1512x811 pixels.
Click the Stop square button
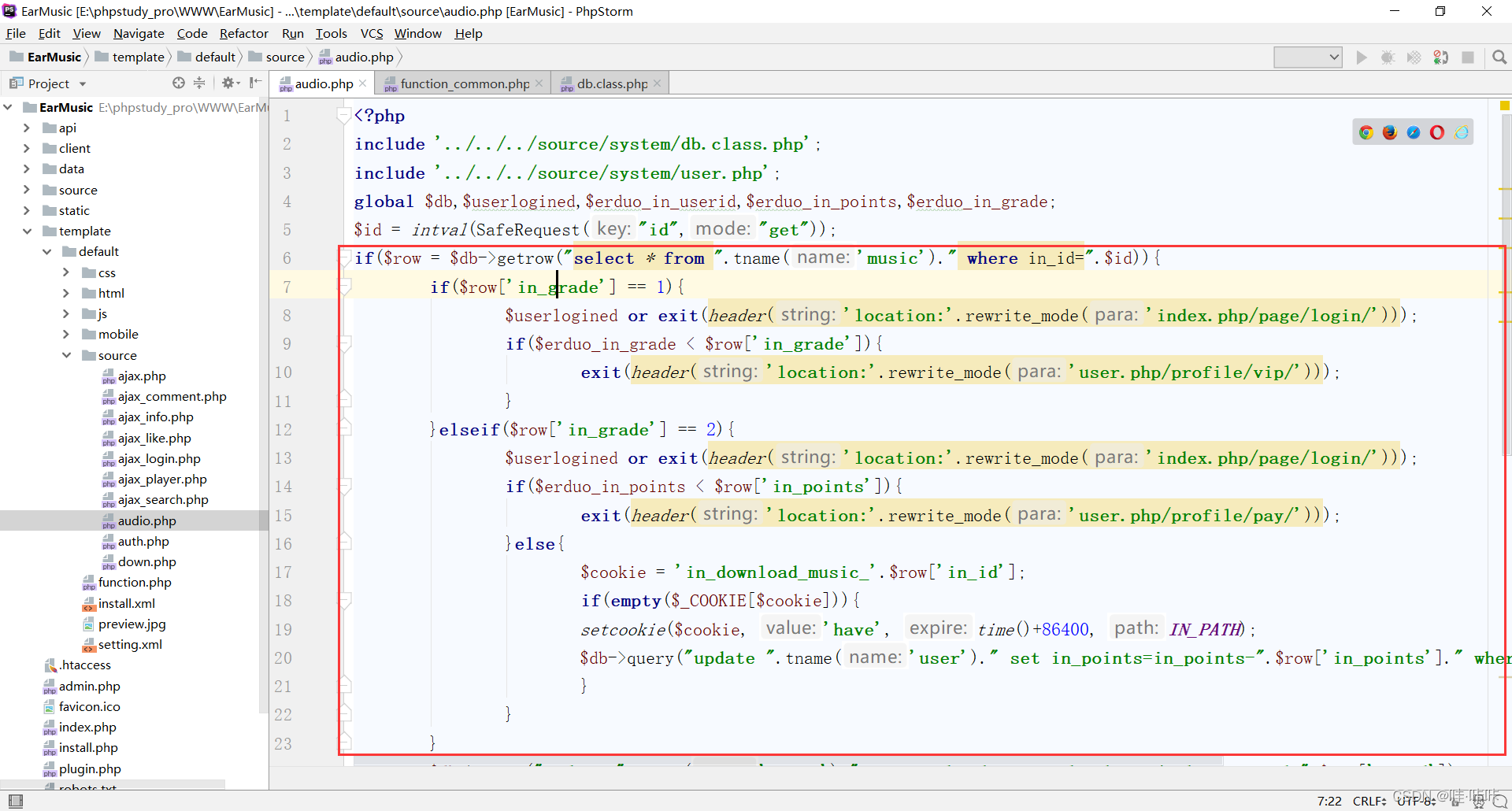point(1468,57)
